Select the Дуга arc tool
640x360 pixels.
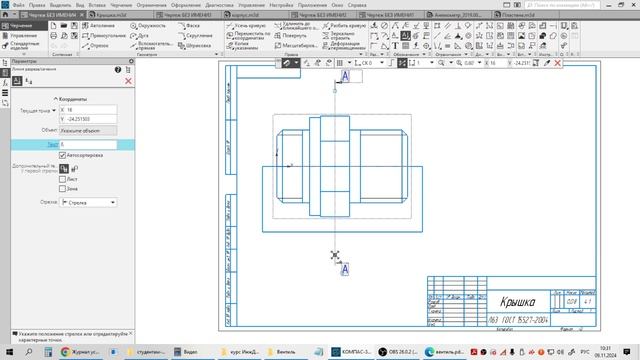[140, 36]
